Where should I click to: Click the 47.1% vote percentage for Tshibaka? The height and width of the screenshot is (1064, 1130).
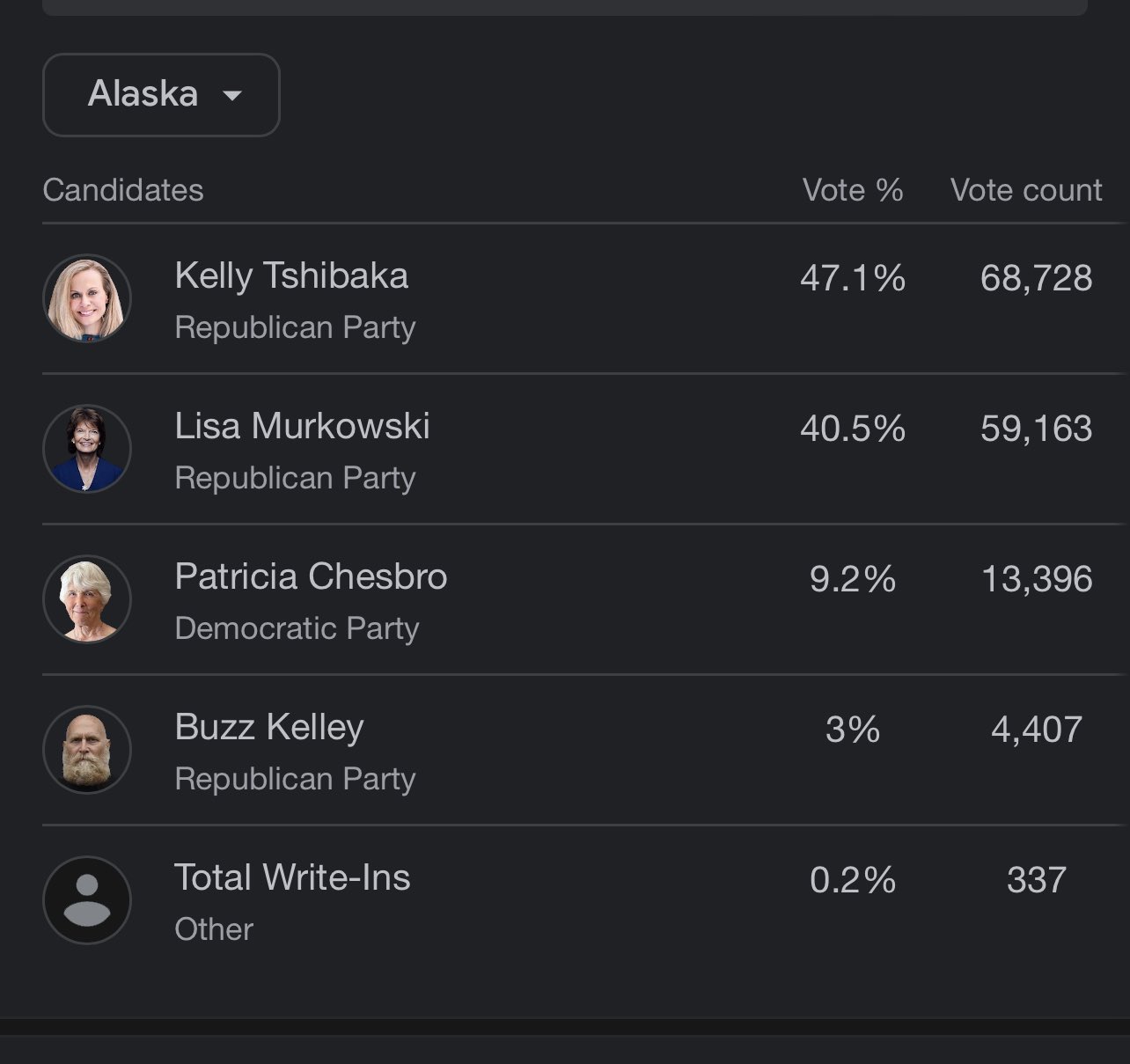(853, 278)
